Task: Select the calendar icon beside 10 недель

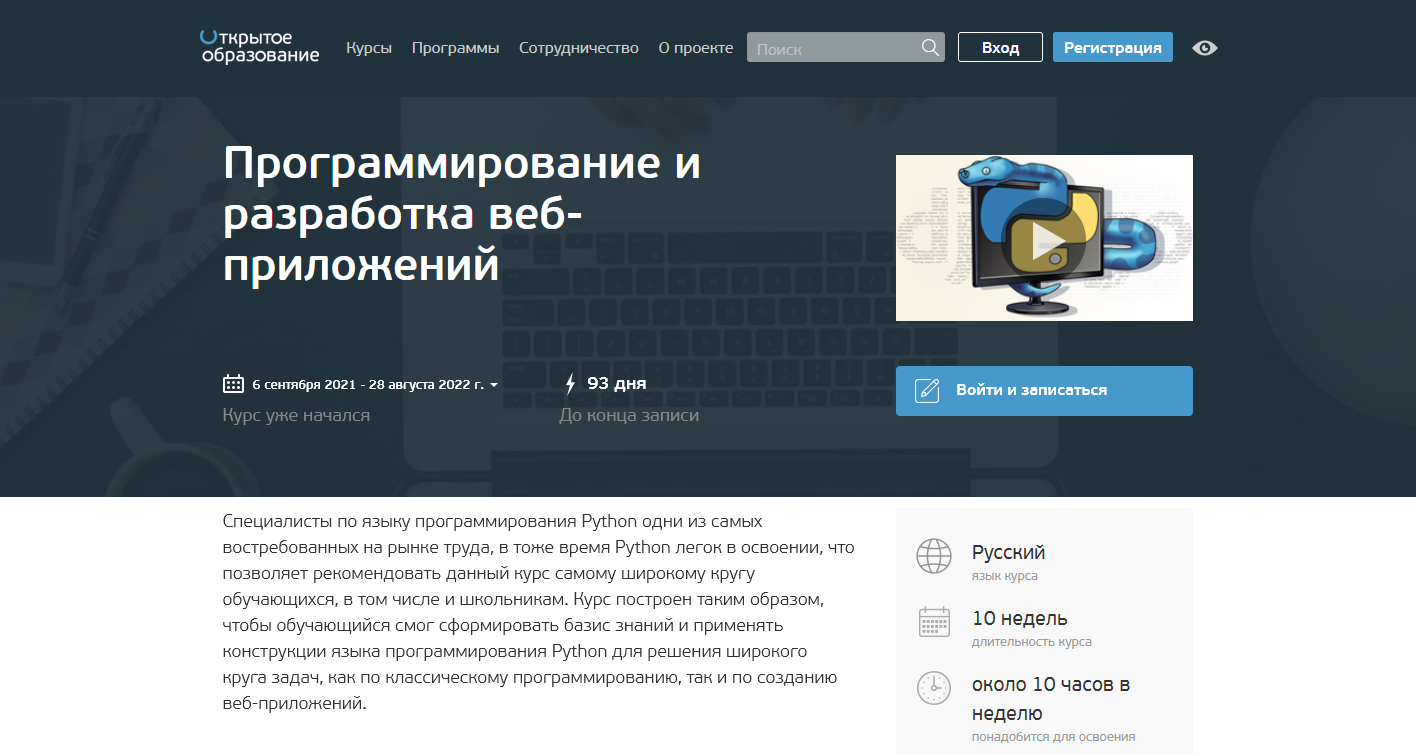Action: pos(933,621)
